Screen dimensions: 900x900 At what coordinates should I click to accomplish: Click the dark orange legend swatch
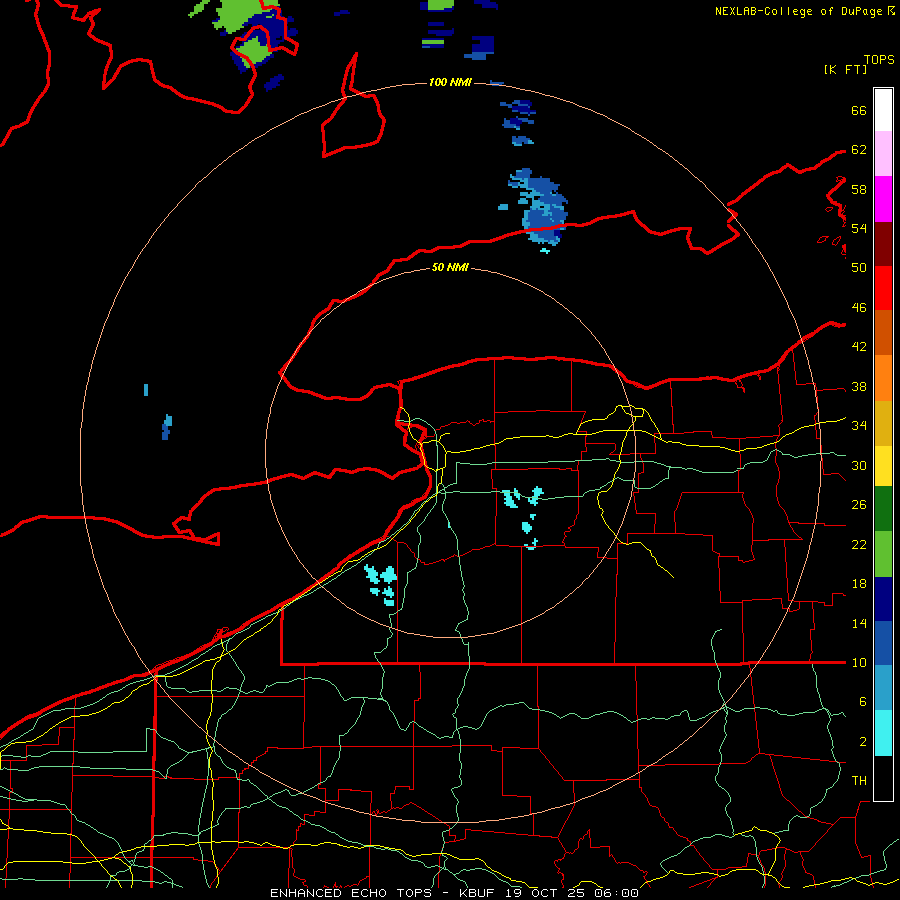point(883,333)
